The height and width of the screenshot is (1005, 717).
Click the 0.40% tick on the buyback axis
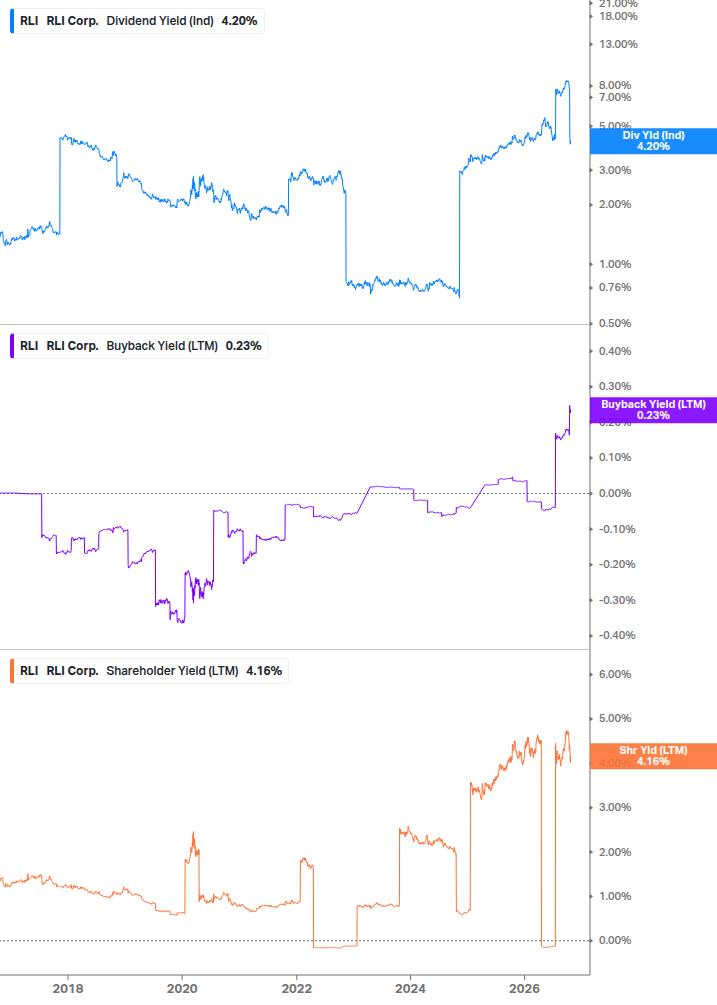point(615,351)
